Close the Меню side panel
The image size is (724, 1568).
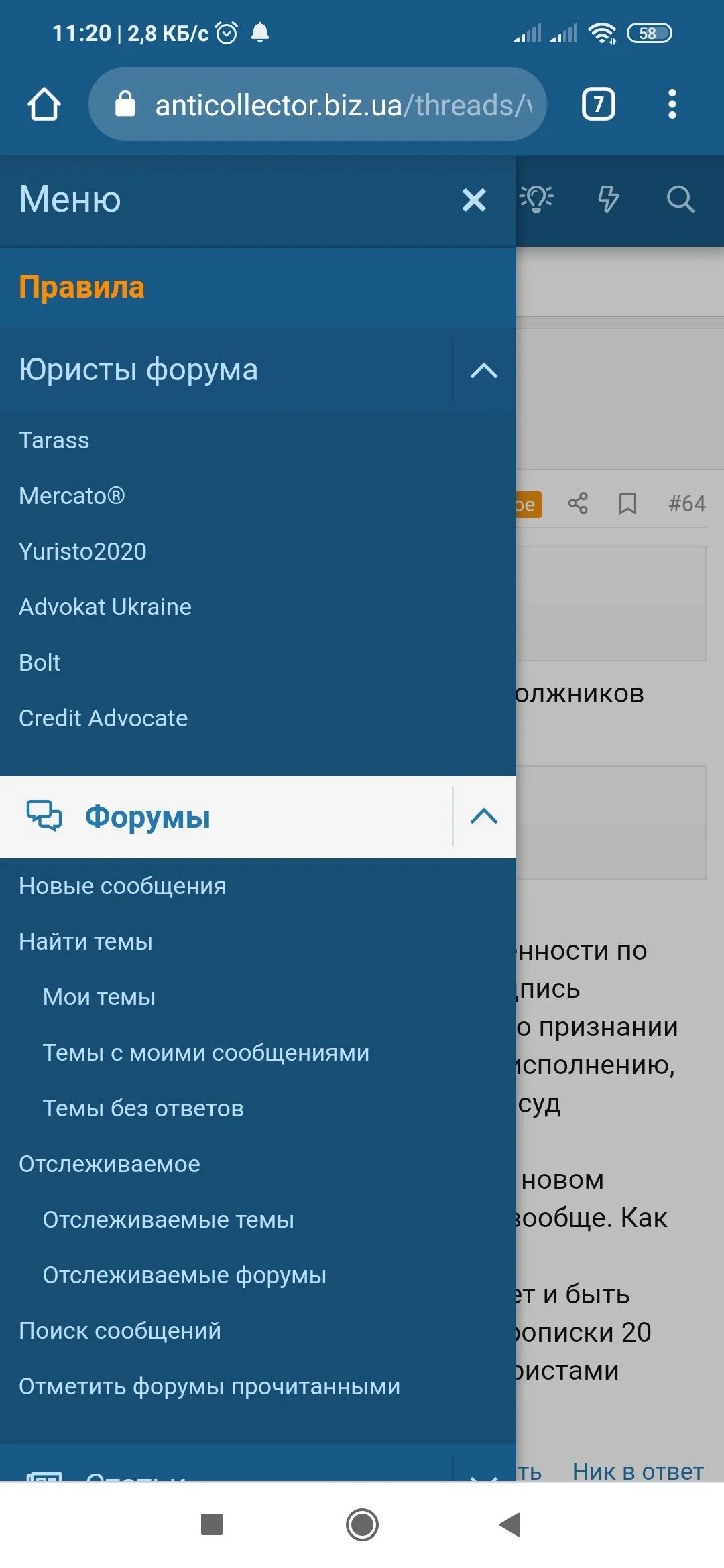pyautogui.click(x=474, y=200)
